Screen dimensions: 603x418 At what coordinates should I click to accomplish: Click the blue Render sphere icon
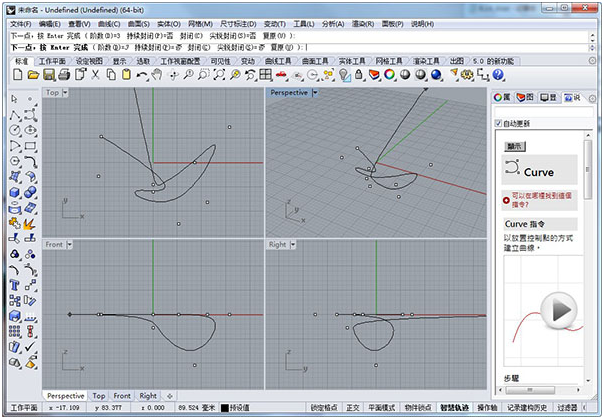(x=436, y=75)
